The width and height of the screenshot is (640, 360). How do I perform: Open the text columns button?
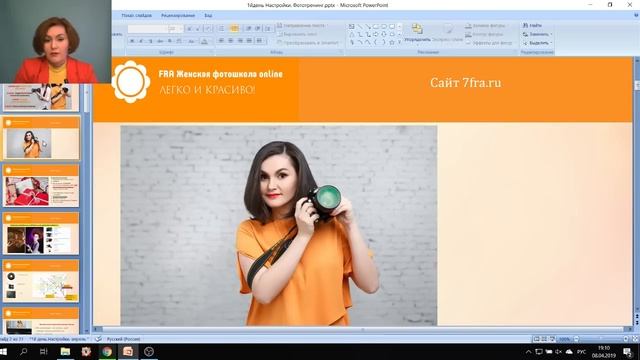(x=260, y=41)
